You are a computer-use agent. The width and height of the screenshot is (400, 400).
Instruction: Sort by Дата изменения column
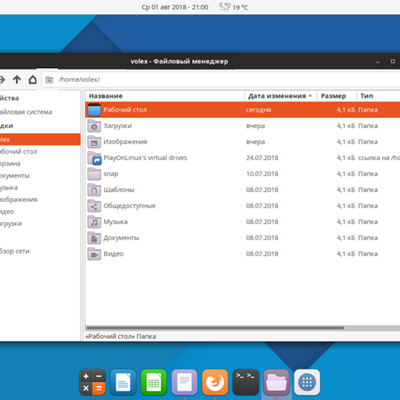pyautogui.click(x=281, y=96)
